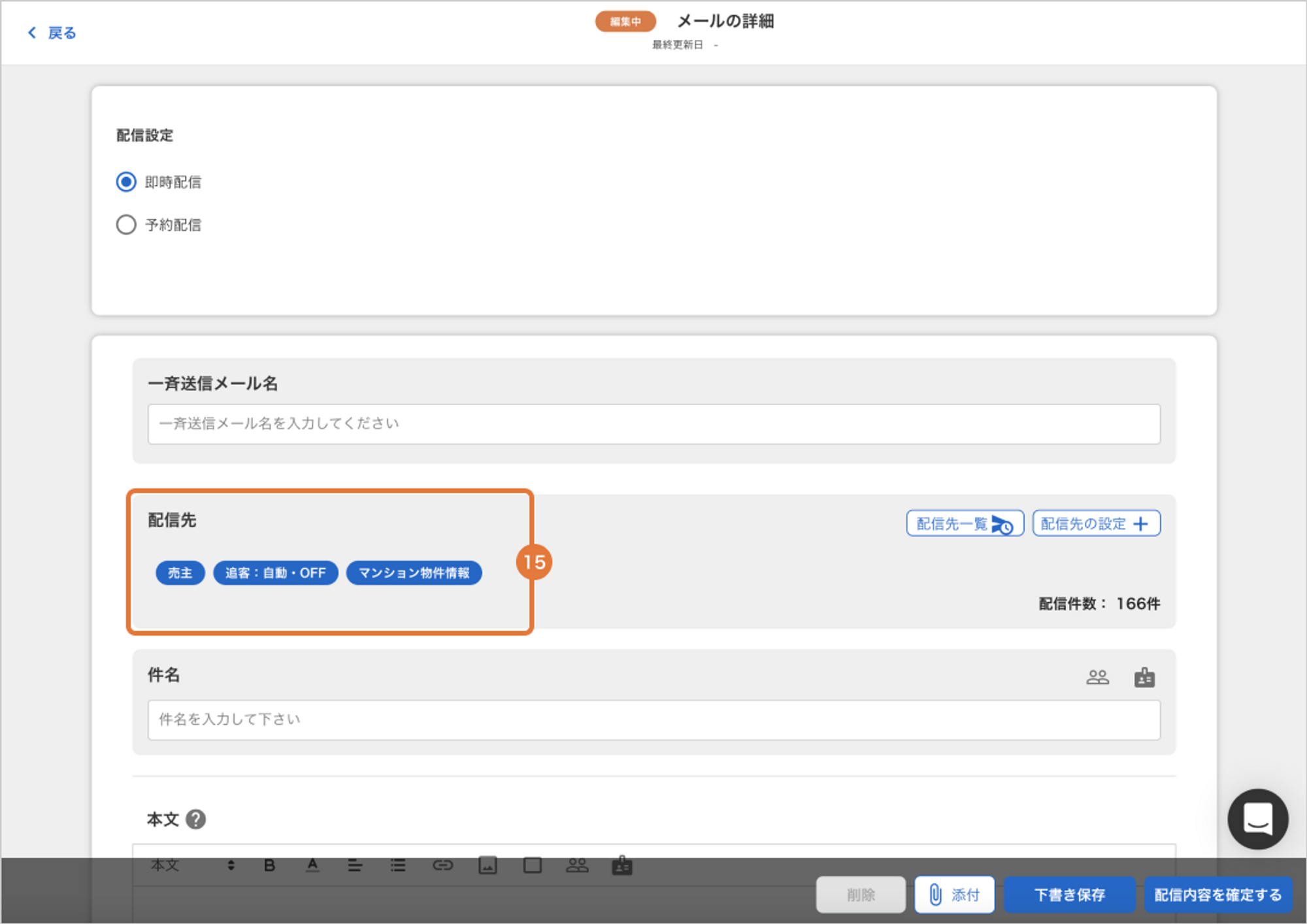Insert customer placeholder from editor toolbar
Image resolution: width=1307 pixels, height=924 pixels.
click(577, 866)
